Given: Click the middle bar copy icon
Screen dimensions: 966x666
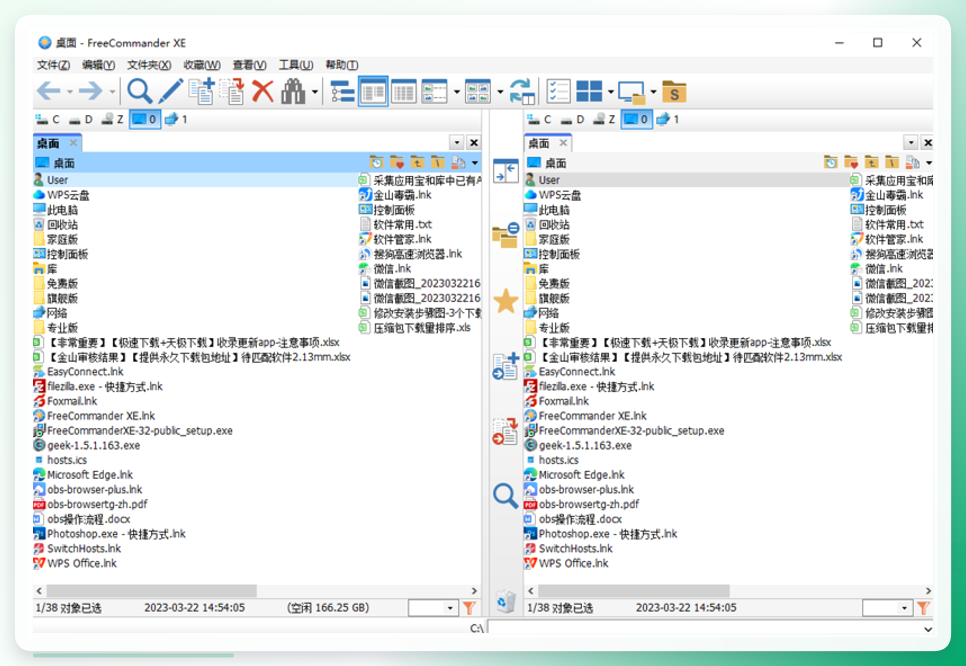Looking at the screenshot, I should point(505,366).
